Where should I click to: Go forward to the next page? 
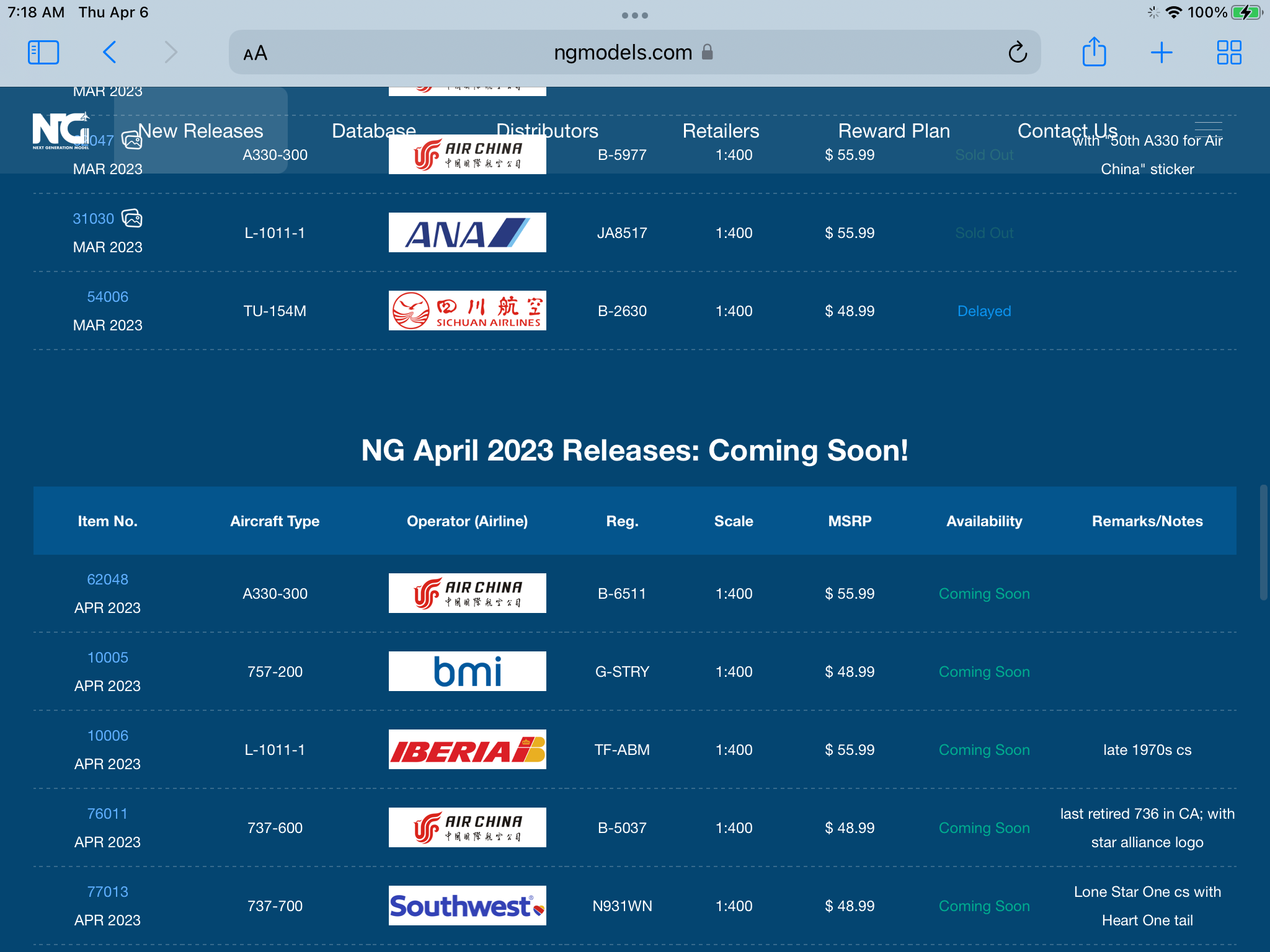coord(171,53)
